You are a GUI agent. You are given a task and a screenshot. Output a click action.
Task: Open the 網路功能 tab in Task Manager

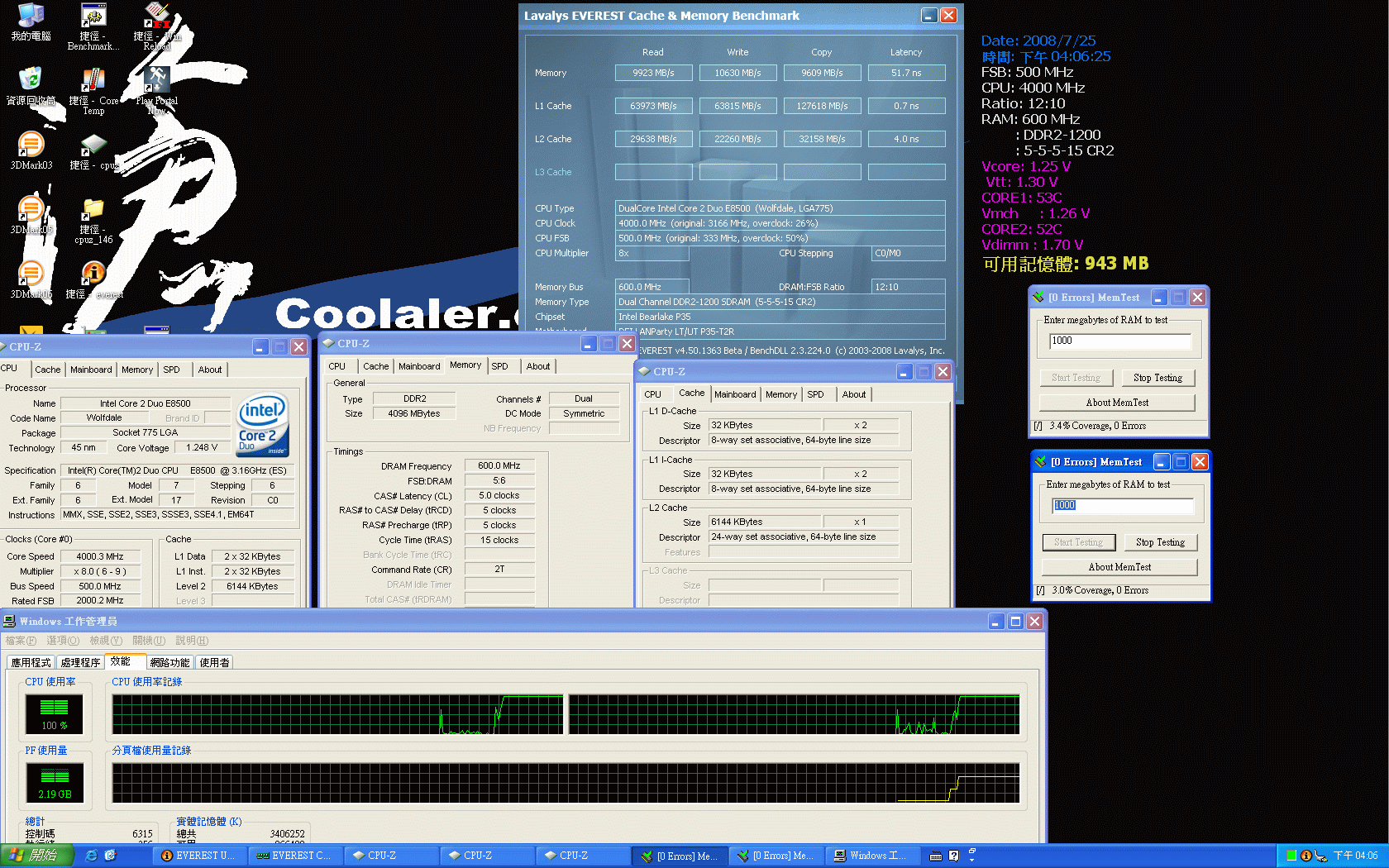[169, 663]
